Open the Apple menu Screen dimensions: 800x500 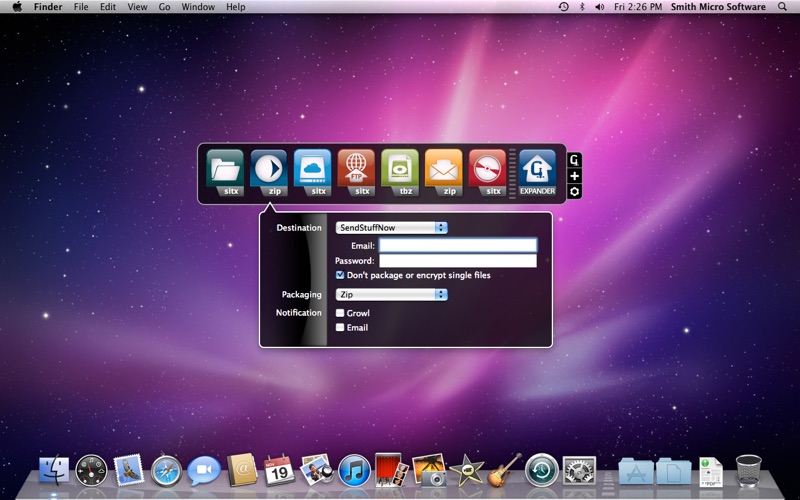pyautogui.click(x=17, y=7)
